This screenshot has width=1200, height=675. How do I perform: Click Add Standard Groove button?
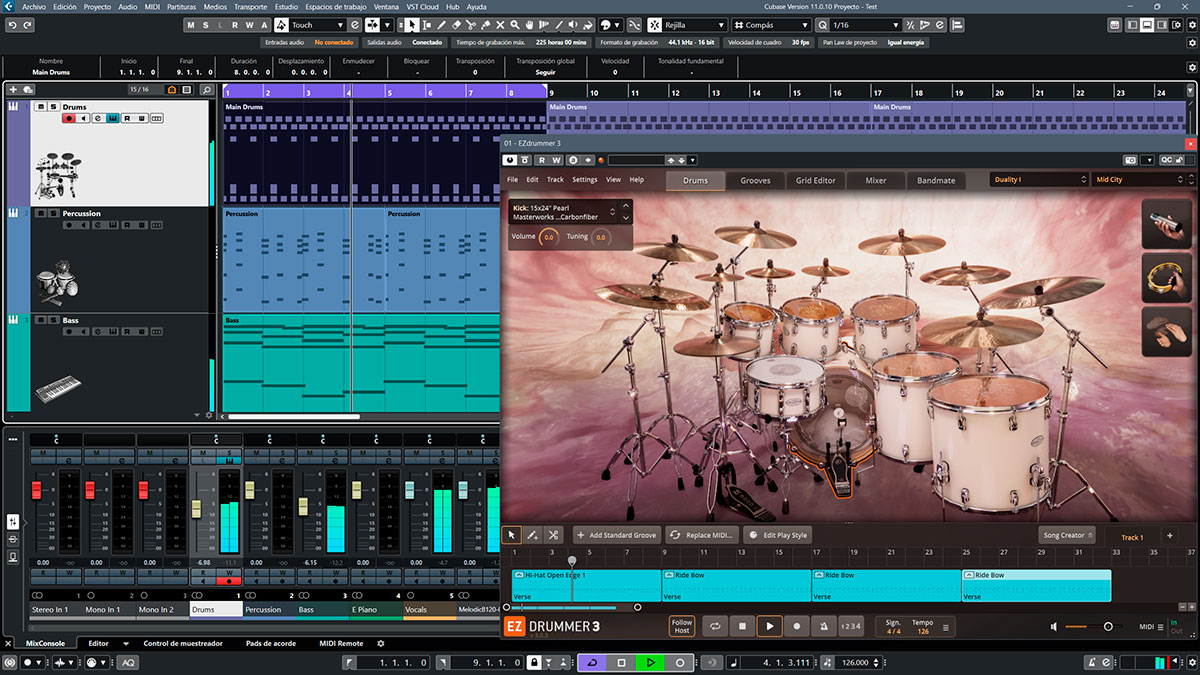(617, 535)
